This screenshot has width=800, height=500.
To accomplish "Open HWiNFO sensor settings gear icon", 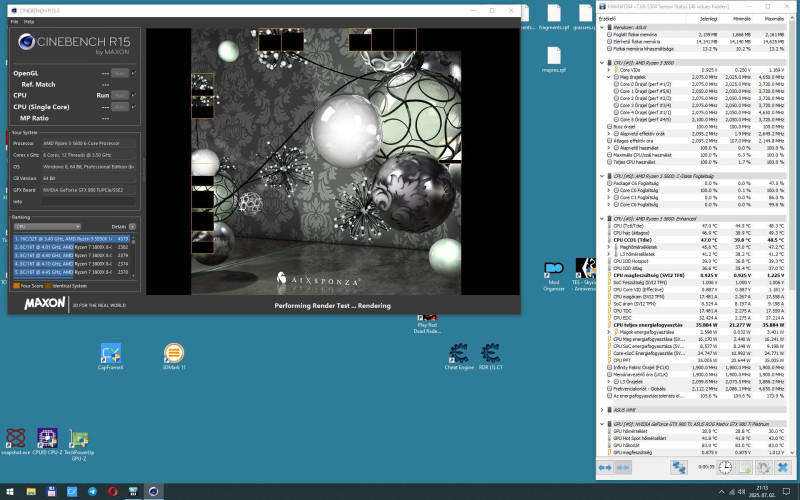I will 763,467.
